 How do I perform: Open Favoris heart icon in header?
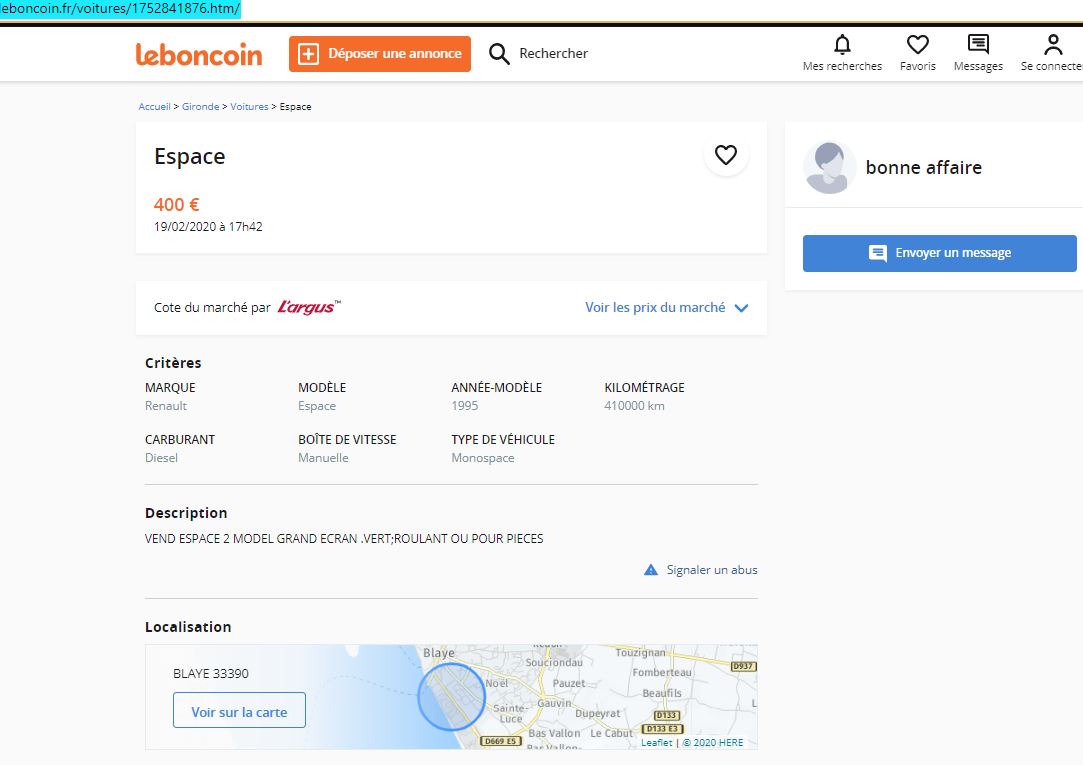917,45
